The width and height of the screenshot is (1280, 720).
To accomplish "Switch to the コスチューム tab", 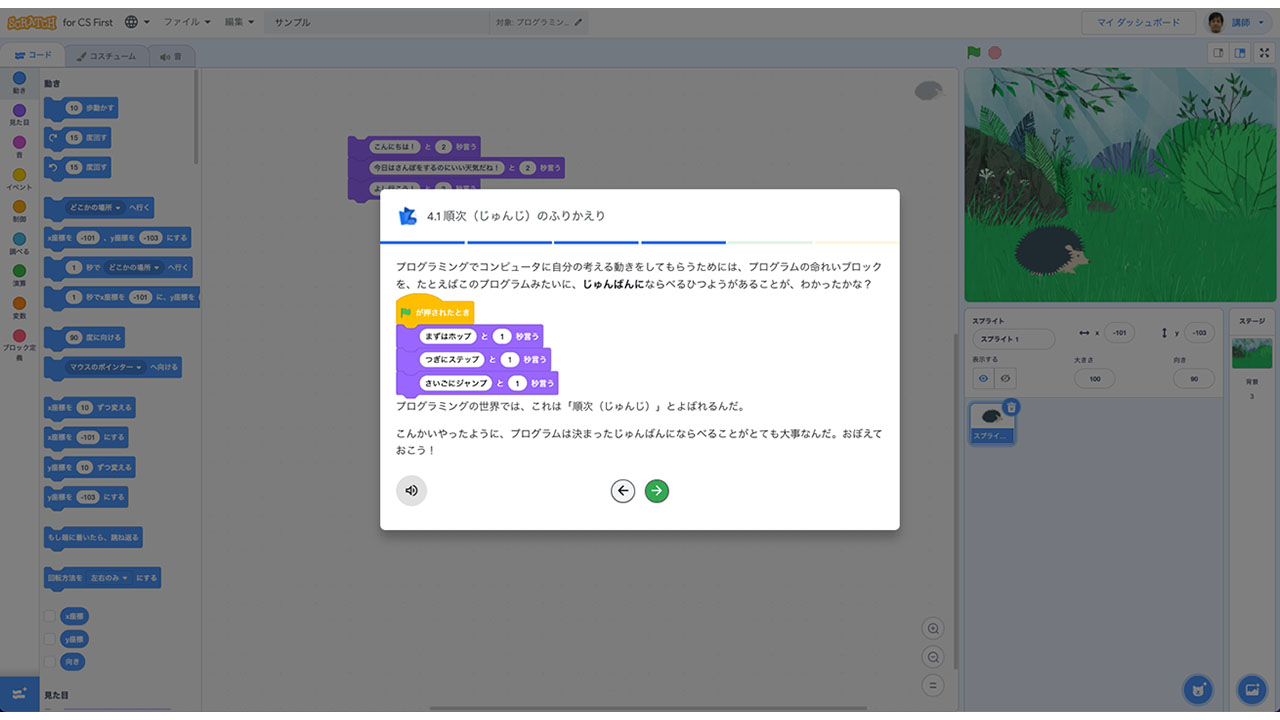I will coord(107,56).
